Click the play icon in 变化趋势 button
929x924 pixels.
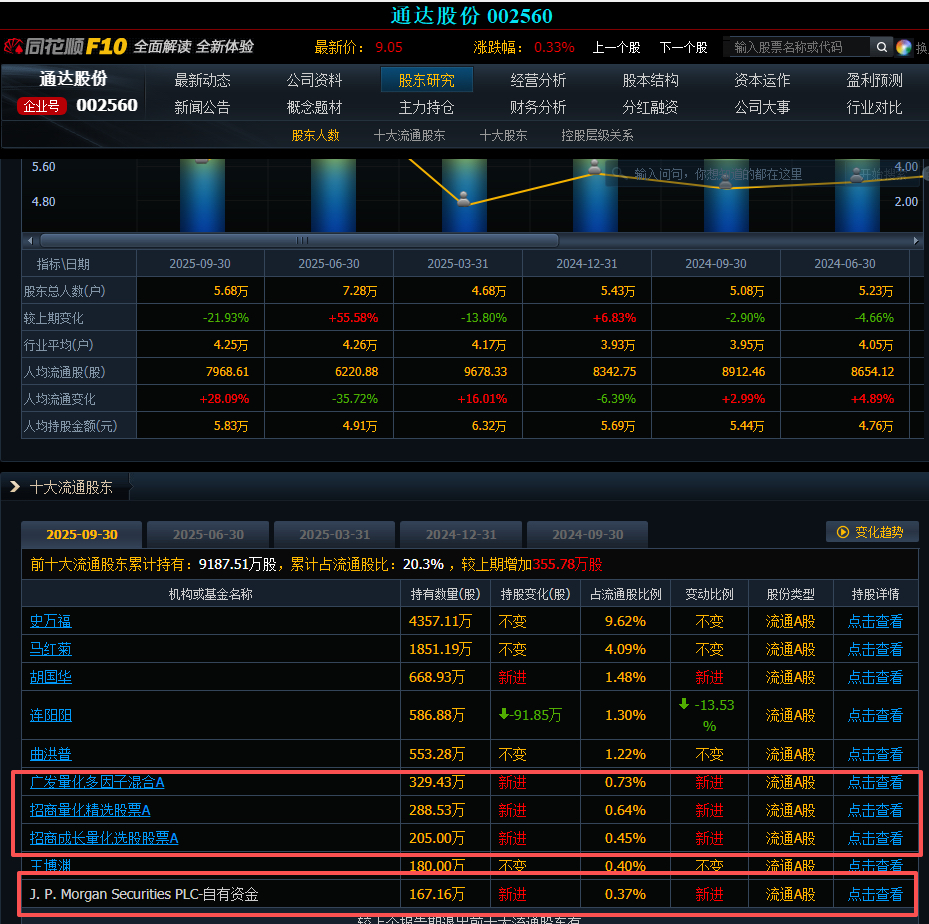click(x=842, y=532)
